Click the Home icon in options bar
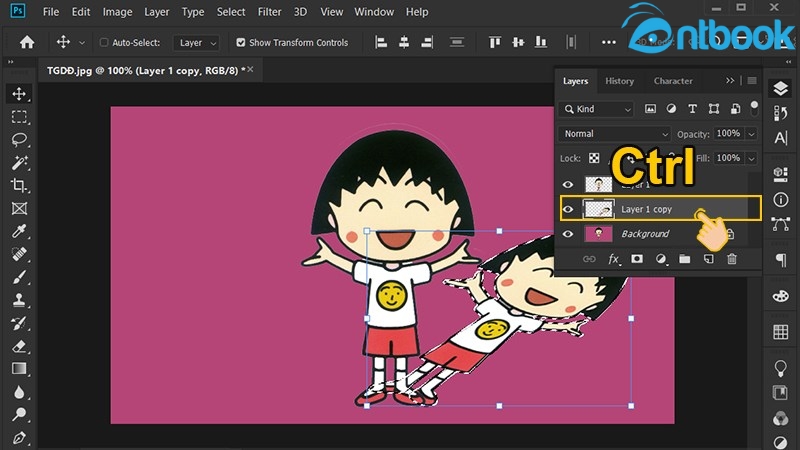Screen dimensions: 800x450 click(27, 42)
